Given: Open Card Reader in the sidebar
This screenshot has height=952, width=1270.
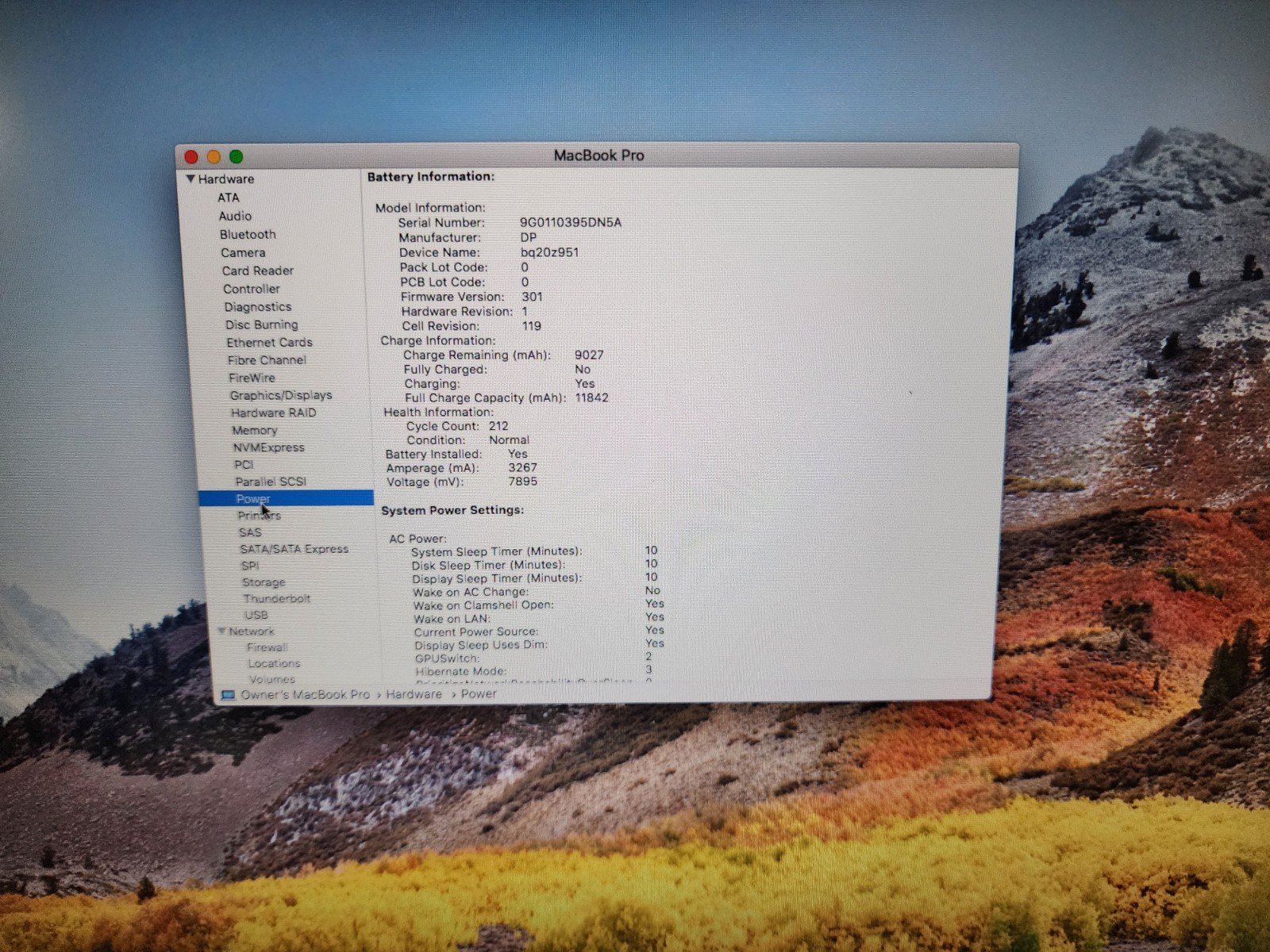Looking at the screenshot, I should 258,271.
